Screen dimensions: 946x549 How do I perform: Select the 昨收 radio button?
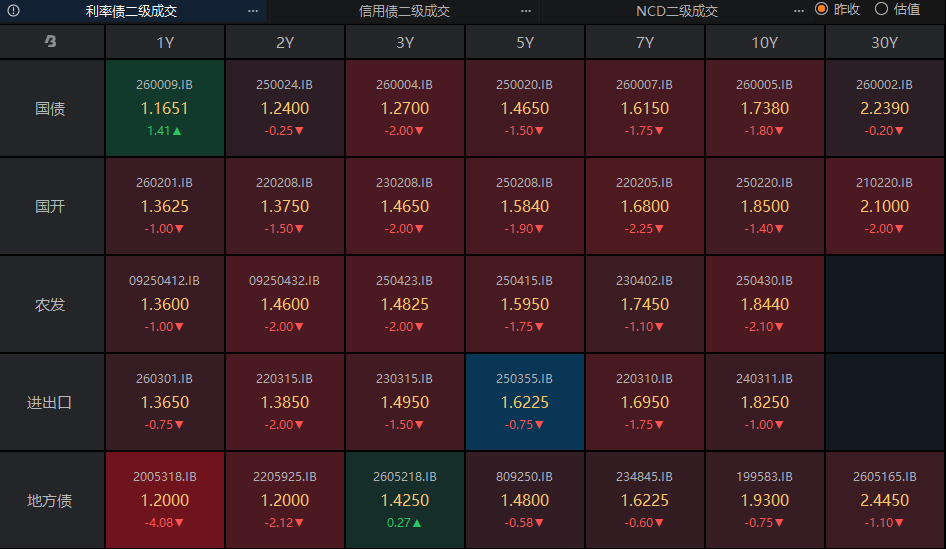(x=821, y=9)
